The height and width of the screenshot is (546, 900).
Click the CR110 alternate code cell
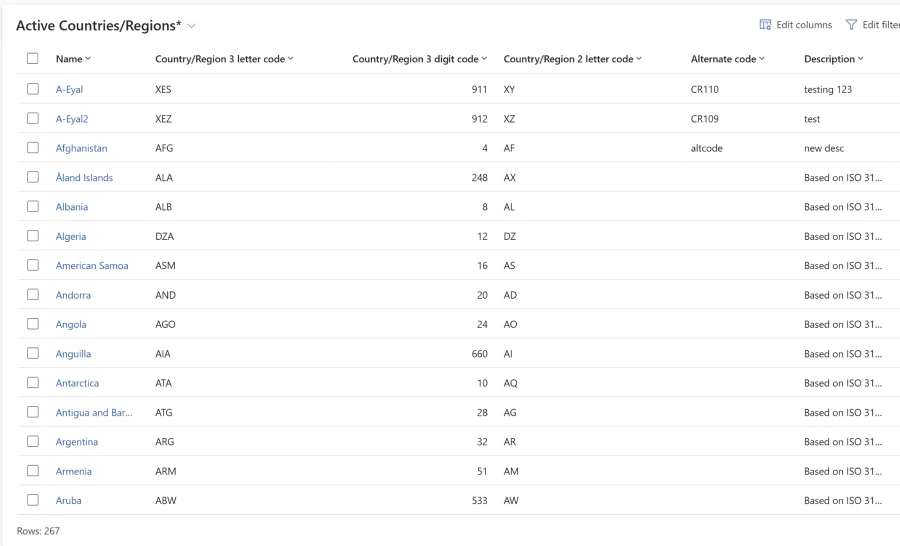click(705, 89)
